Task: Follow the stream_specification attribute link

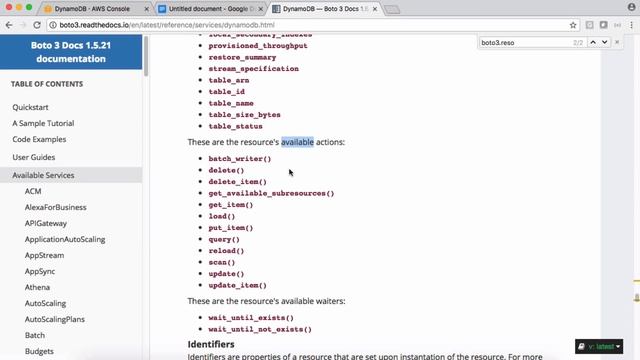Action: point(253,69)
